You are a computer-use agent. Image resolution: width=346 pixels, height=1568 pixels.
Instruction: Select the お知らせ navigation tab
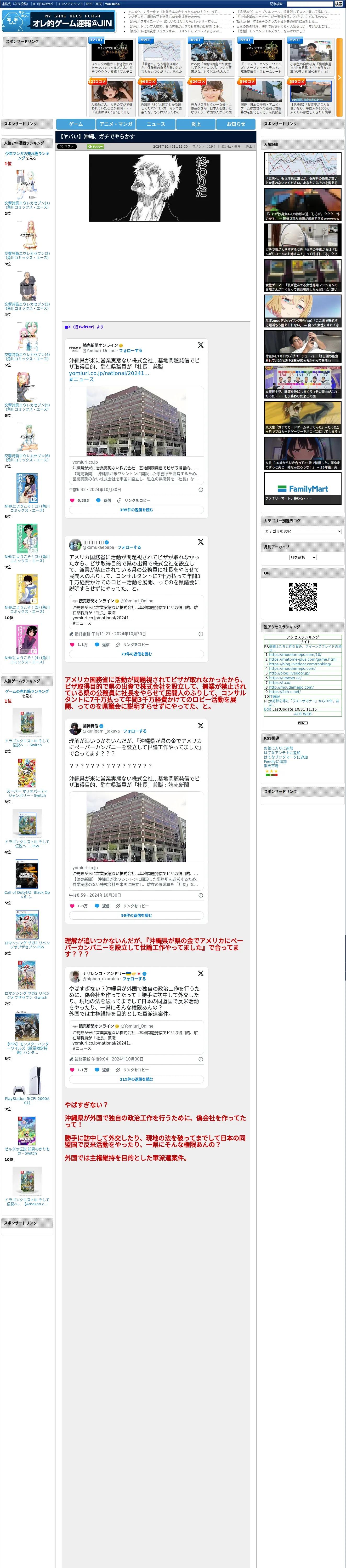coord(236,124)
